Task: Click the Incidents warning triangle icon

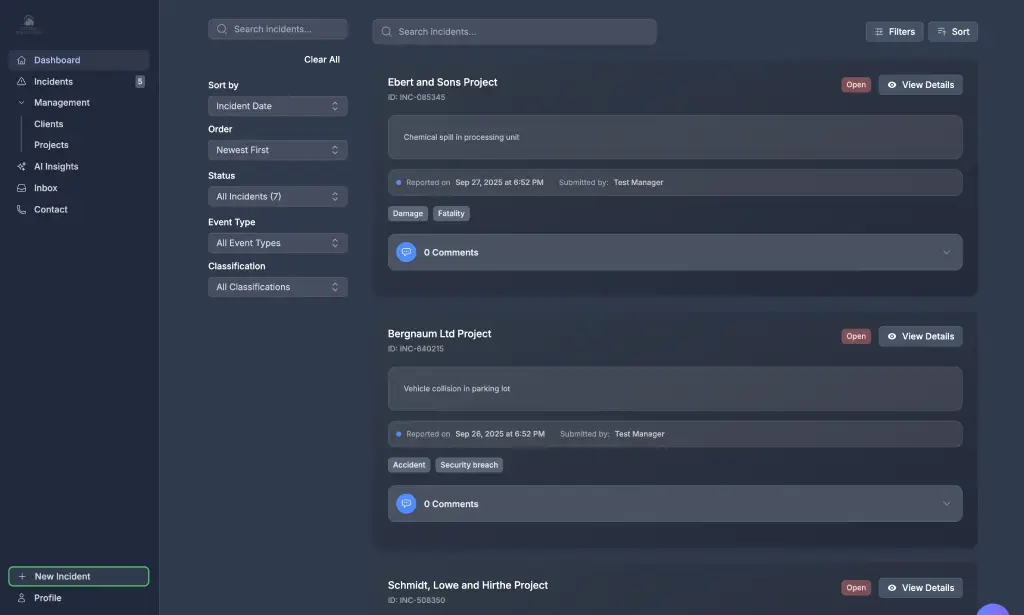Action: (x=22, y=82)
